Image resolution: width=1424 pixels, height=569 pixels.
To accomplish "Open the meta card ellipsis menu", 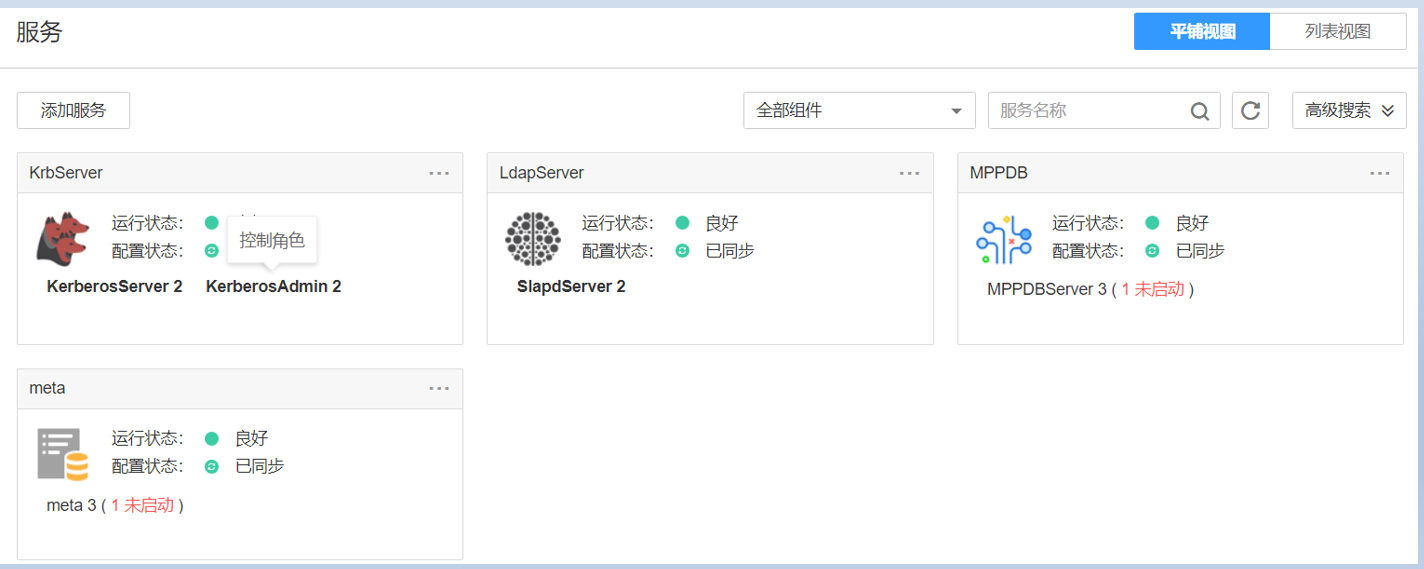I will [x=439, y=388].
